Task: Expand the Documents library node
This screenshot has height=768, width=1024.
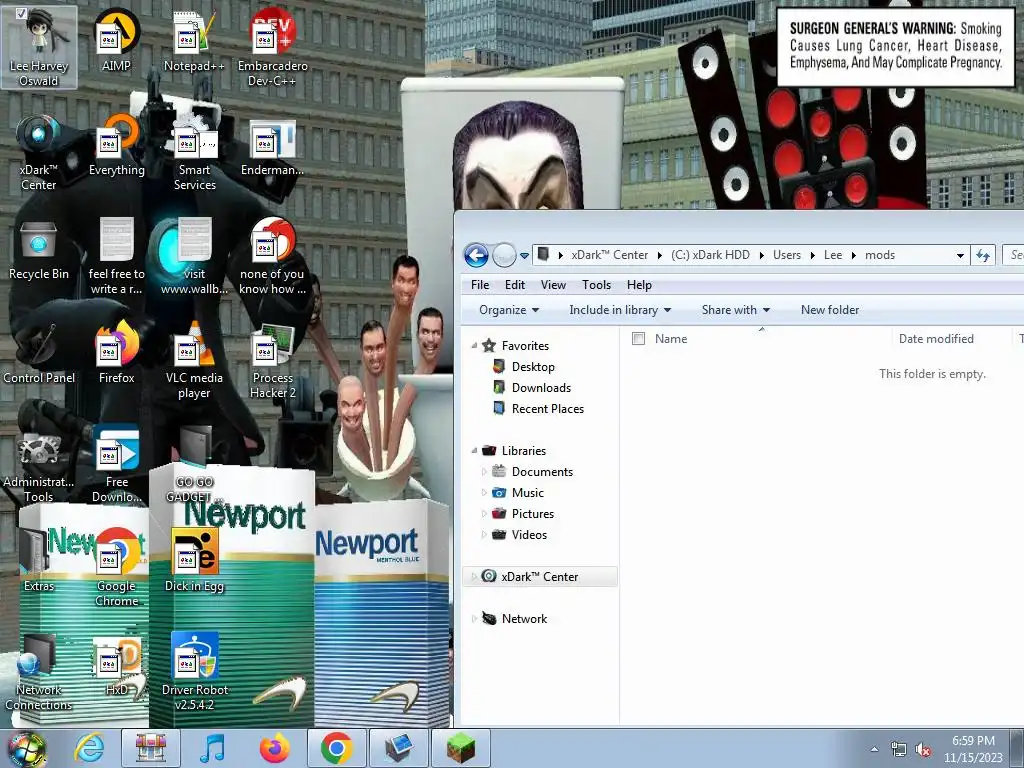Action: [484, 472]
